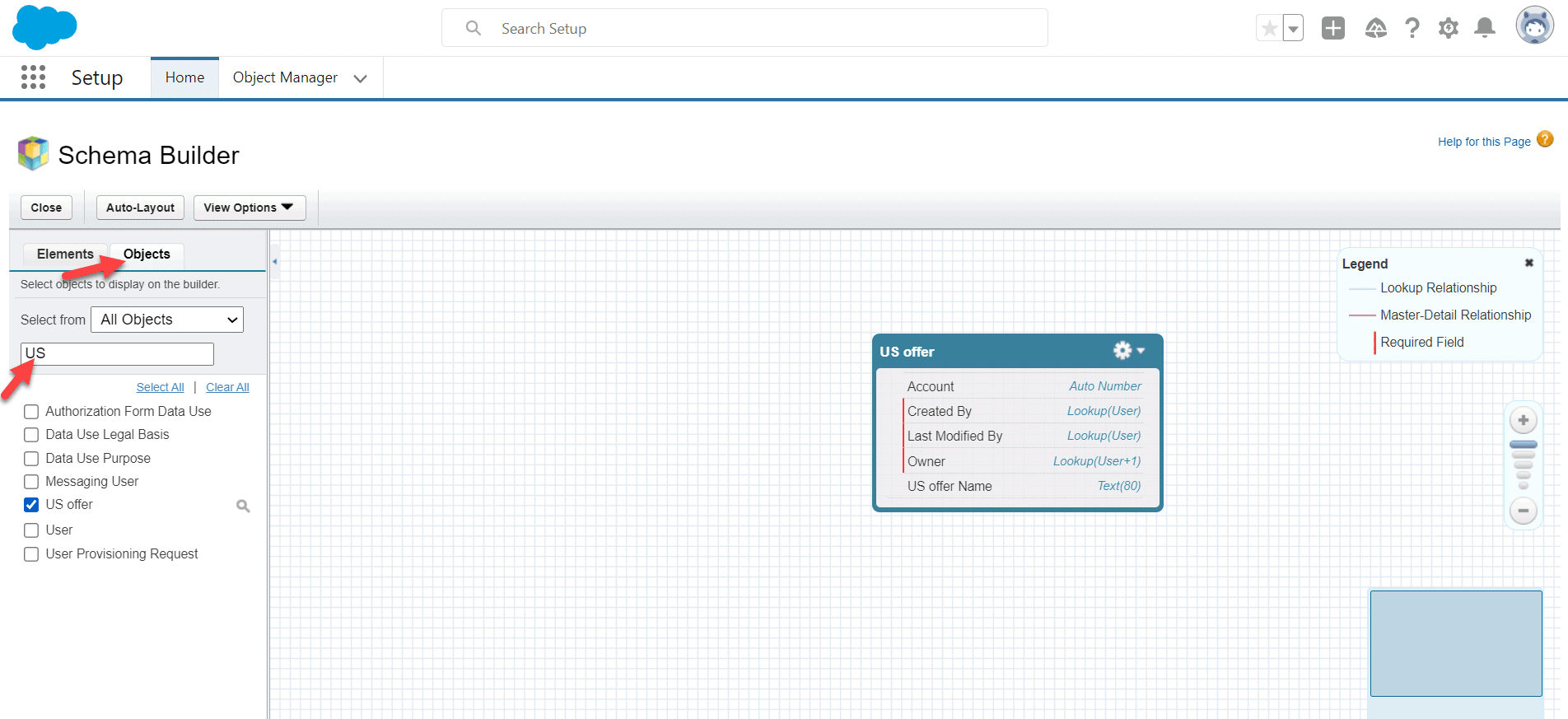Image resolution: width=1568 pixels, height=719 pixels.
Task: Open the help question mark icon
Action: (x=1412, y=28)
